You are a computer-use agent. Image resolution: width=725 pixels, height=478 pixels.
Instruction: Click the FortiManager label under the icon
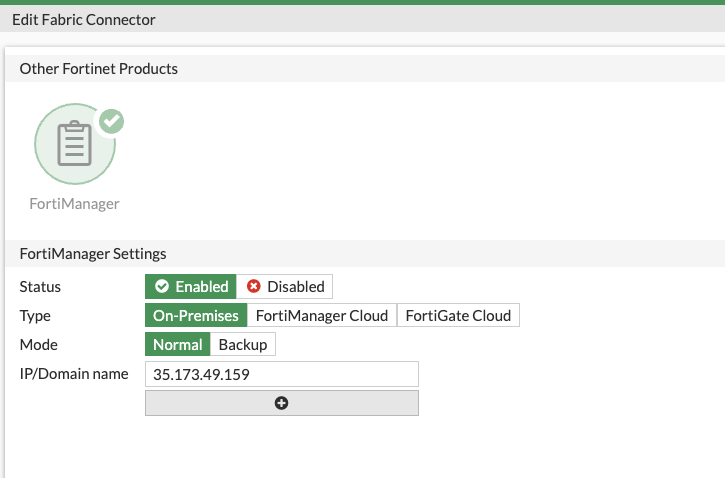coord(74,203)
